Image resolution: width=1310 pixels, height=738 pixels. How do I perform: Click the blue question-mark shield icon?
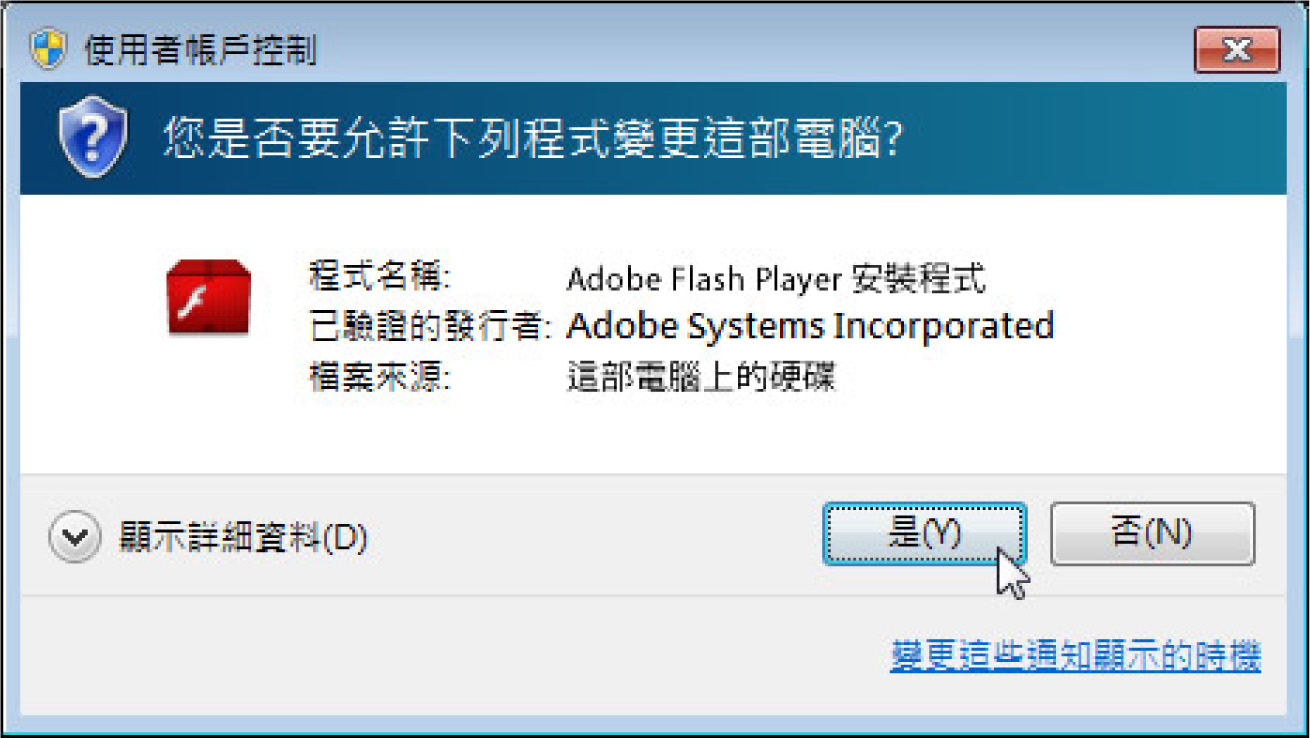coord(93,139)
